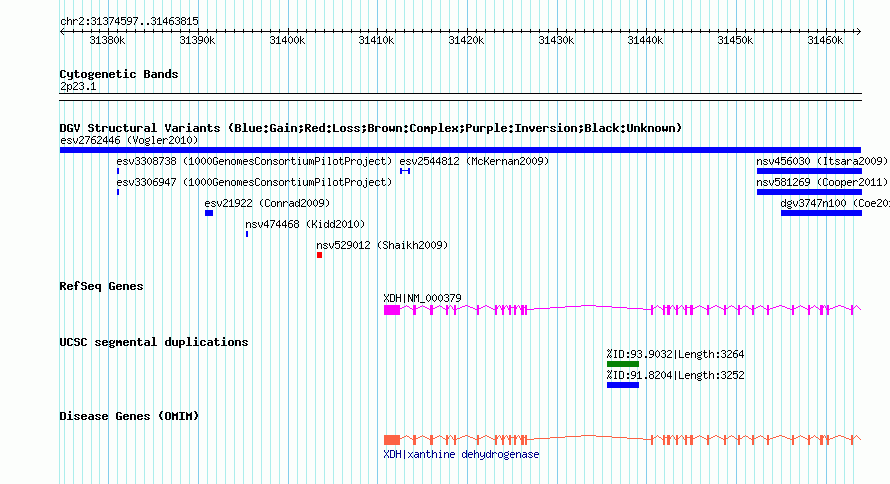Click the DGV Structural Variants track heading
The width and height of the screenshot is (890, 484).
371,128
